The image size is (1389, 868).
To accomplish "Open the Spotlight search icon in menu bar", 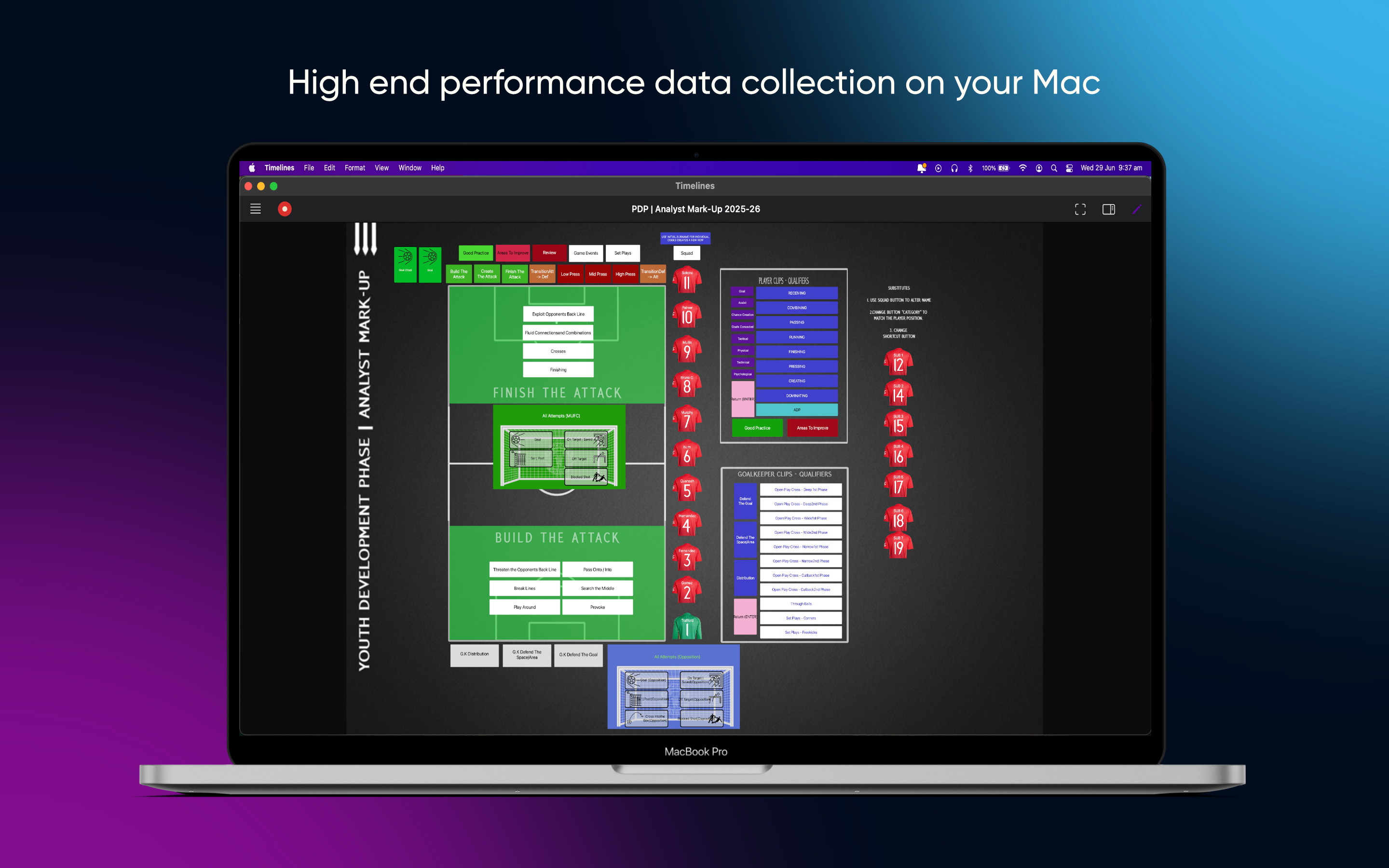I will [x=1054, y=168].
